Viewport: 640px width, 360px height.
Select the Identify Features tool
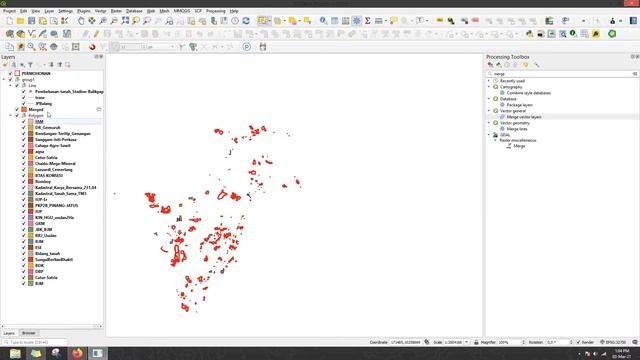click(x=323, y=20)
